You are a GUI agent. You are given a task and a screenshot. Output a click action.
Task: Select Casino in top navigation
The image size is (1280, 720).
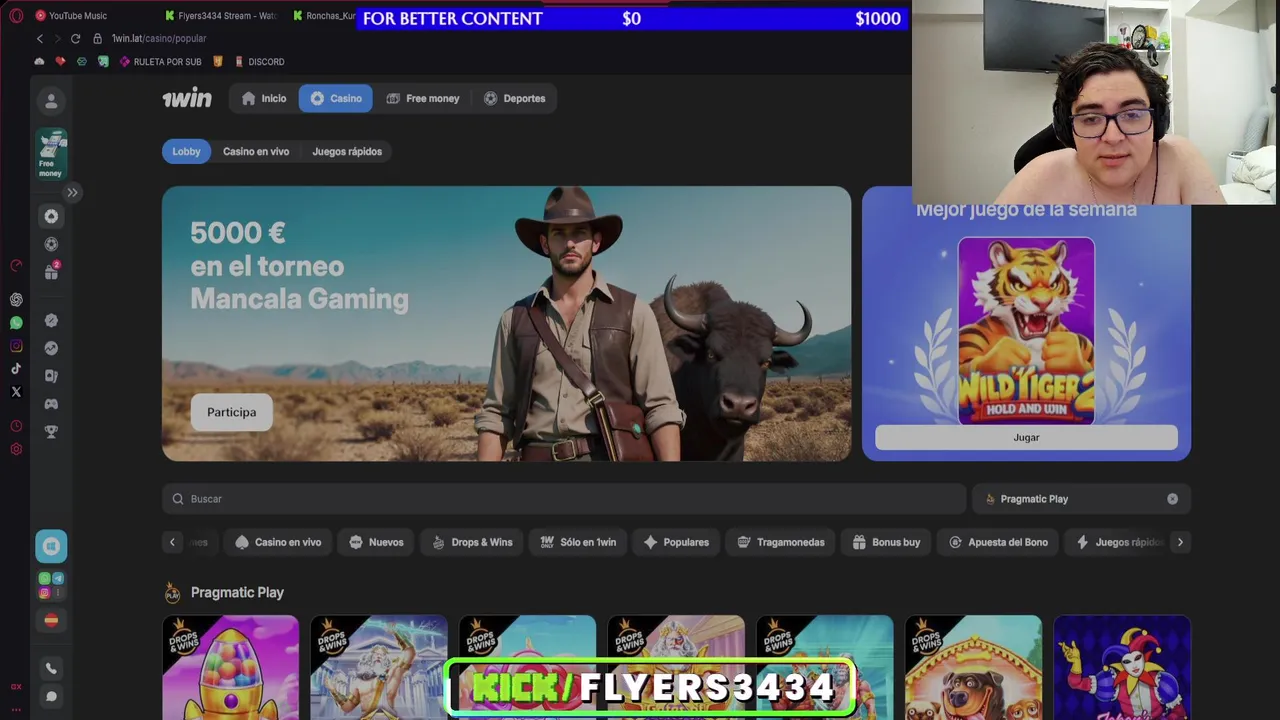[x=336, y=98]
